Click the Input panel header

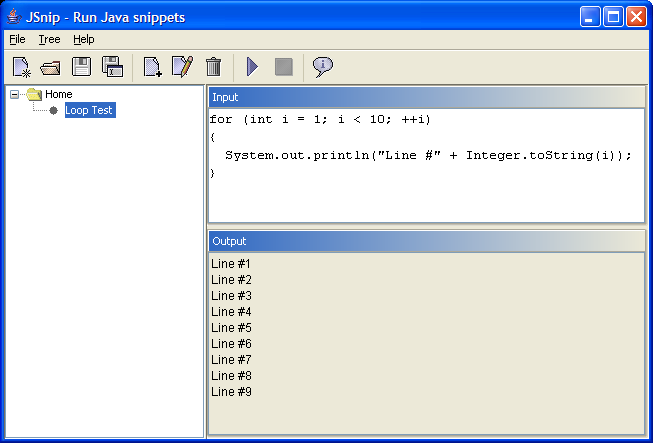(426, 97)
